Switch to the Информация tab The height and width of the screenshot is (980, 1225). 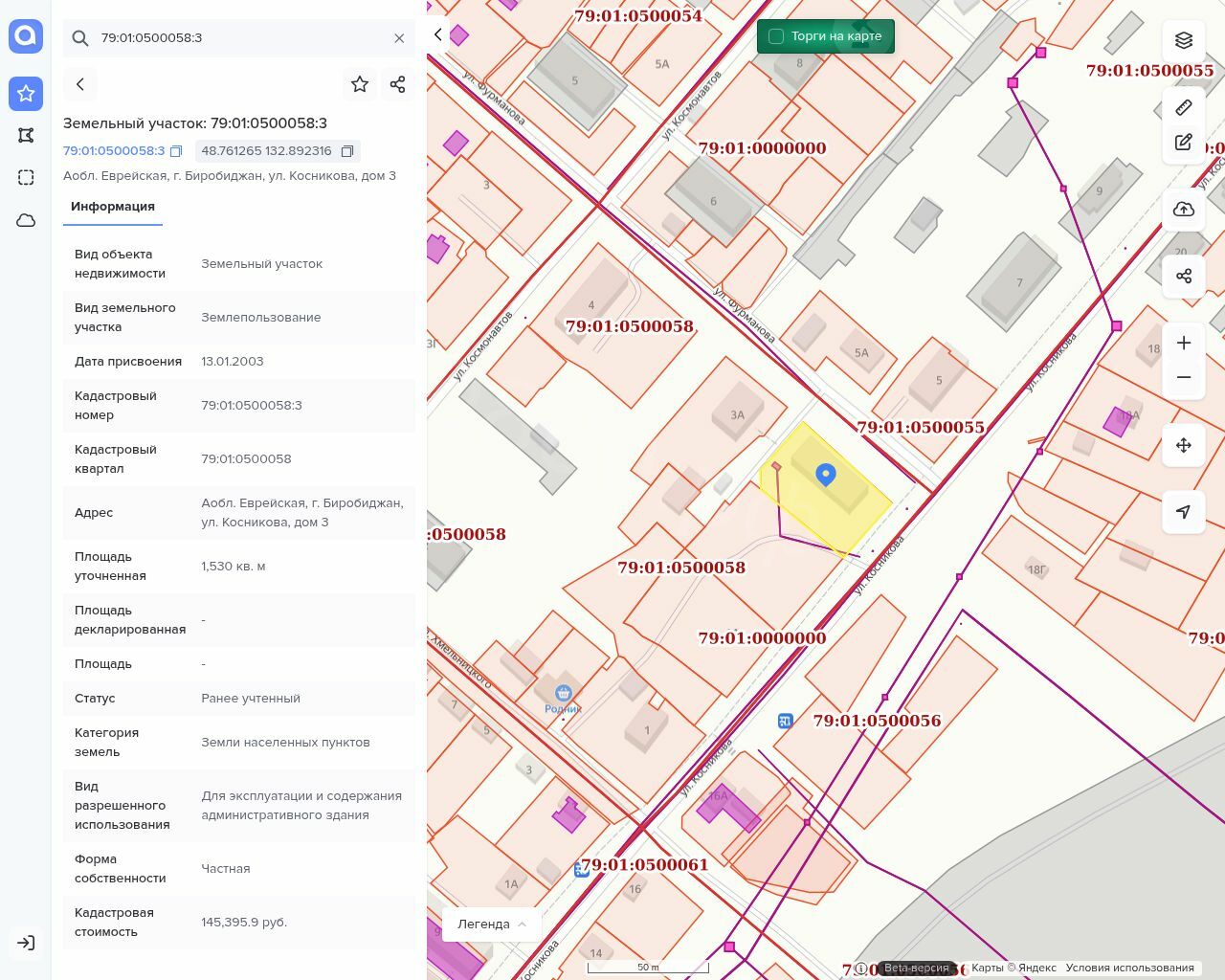click(x=113, y=207)
